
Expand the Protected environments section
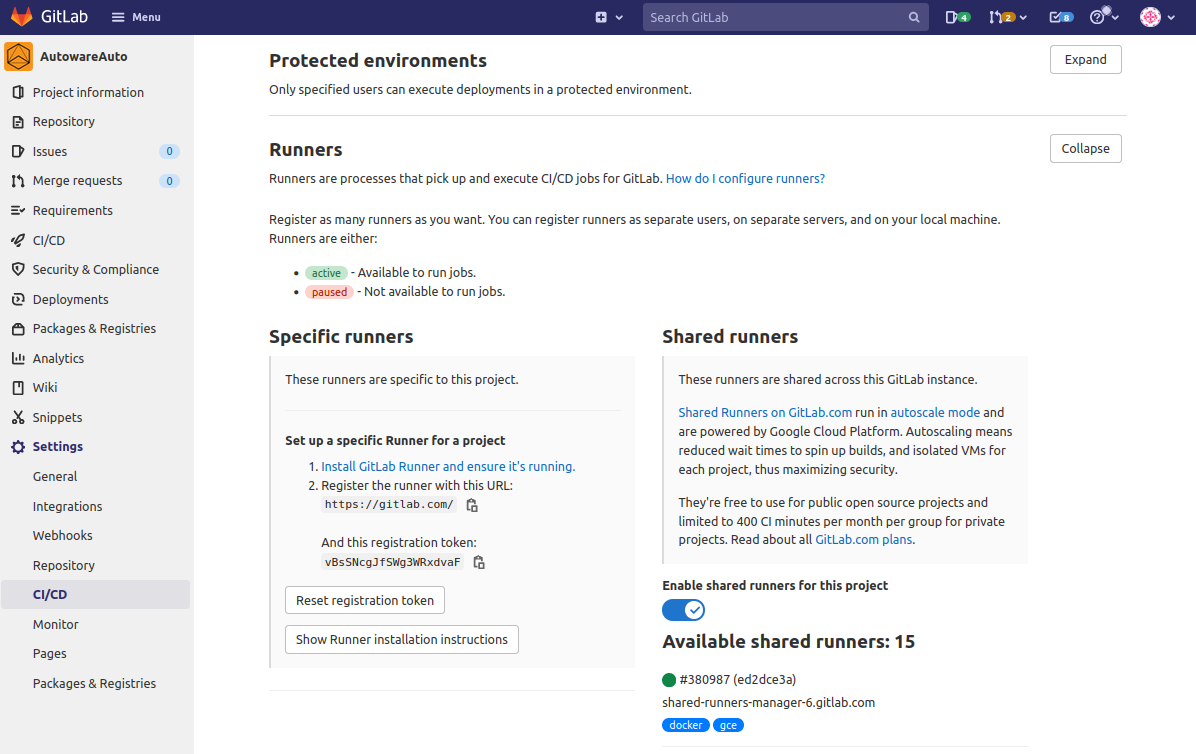pyautogui.click(x=1085, y=60)
